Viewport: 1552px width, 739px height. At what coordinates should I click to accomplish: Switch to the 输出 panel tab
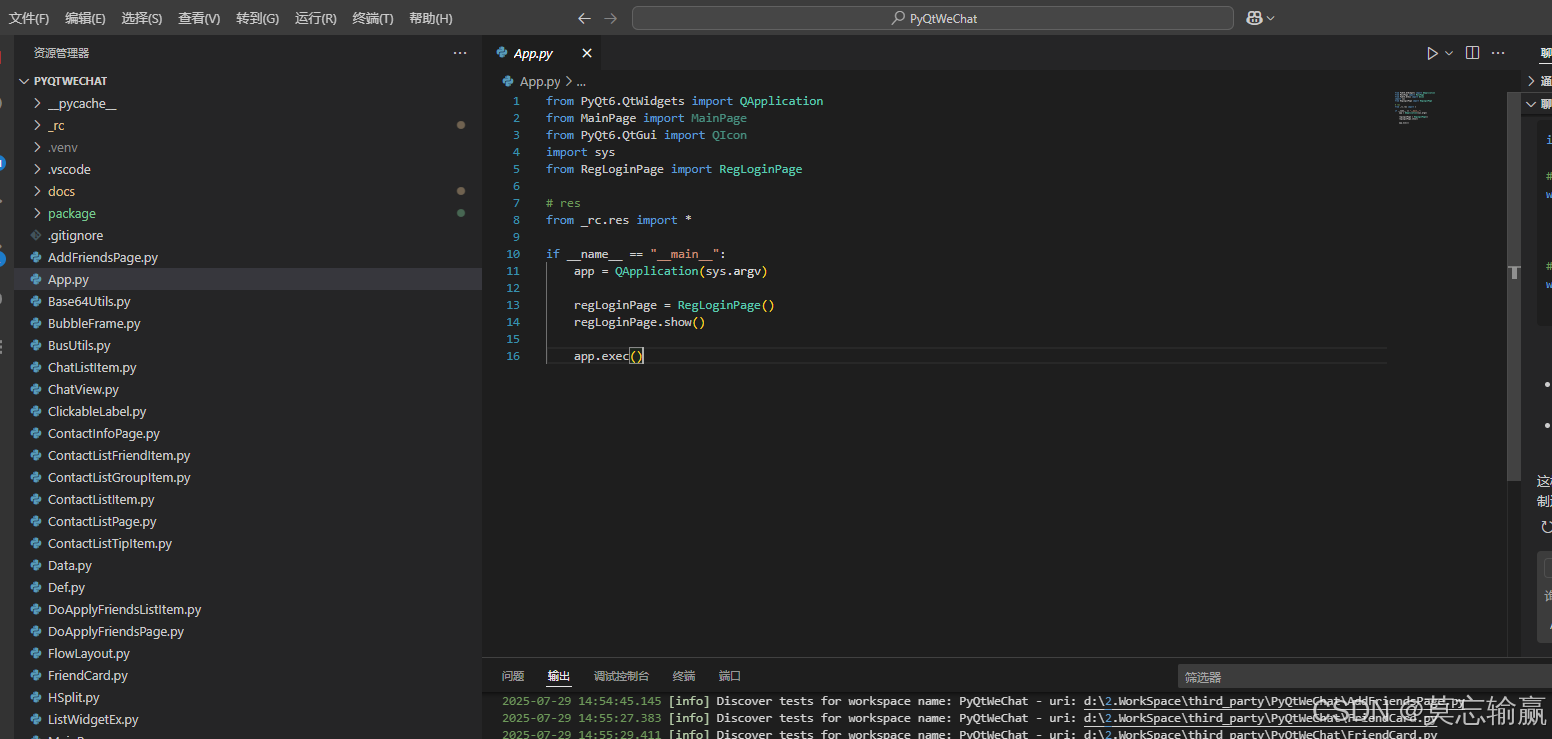click(559, 676)
